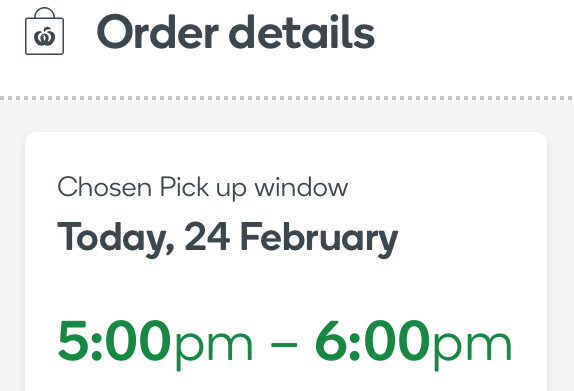574x391 pixels.
Task: Click the word "window" in the label
Action: click(x=301, y=187)
